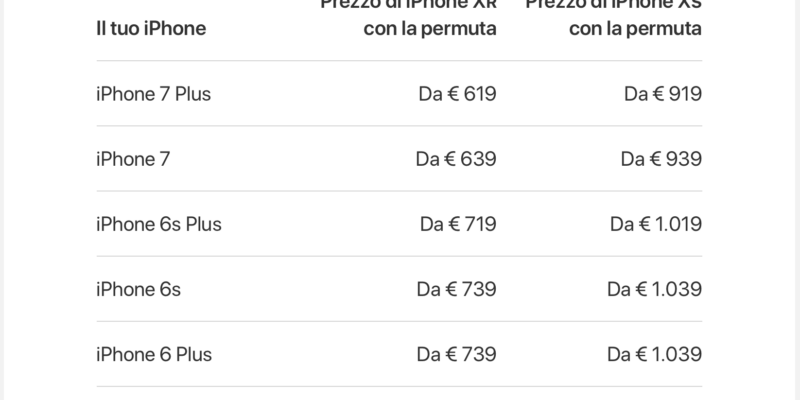This screenshot has width=800, height=400.
Task: Click the iPhone 6s row label
Action: [x=138, y=289]
